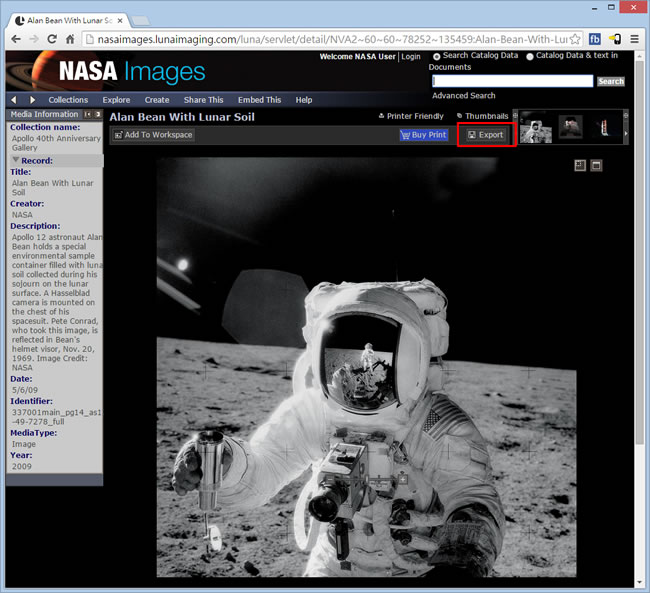Click the year value '2009'
Viewport: 650px width, 593px height.
(22, 466)
